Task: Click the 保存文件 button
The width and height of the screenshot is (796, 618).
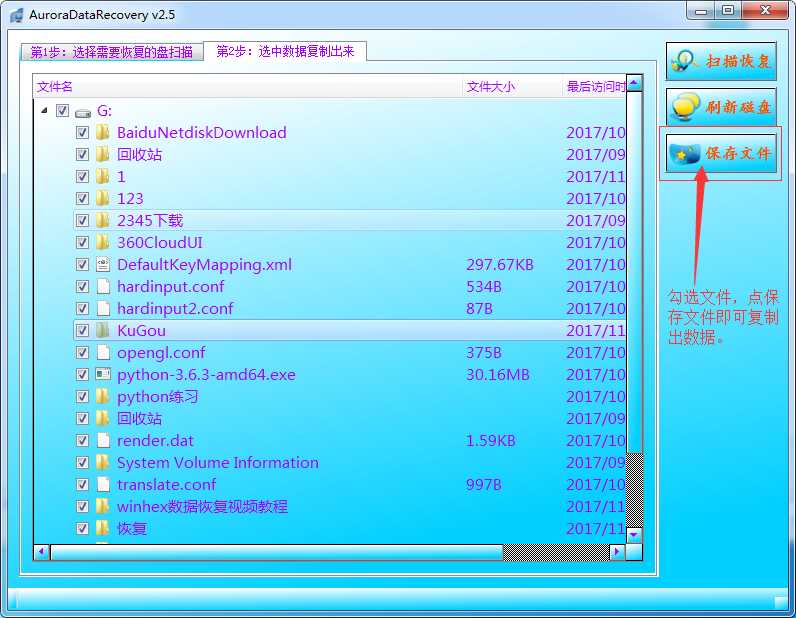Action: tap(721, 153)
